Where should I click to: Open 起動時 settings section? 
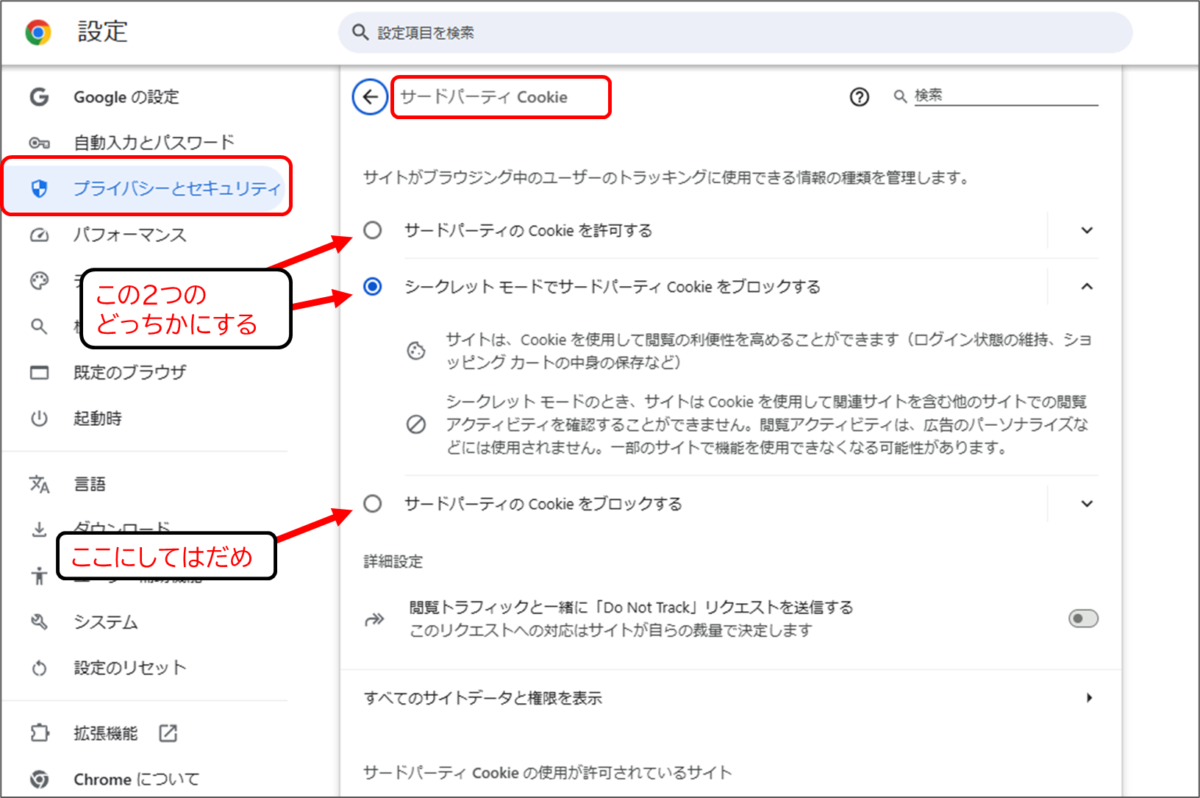(x=98, y=419)
